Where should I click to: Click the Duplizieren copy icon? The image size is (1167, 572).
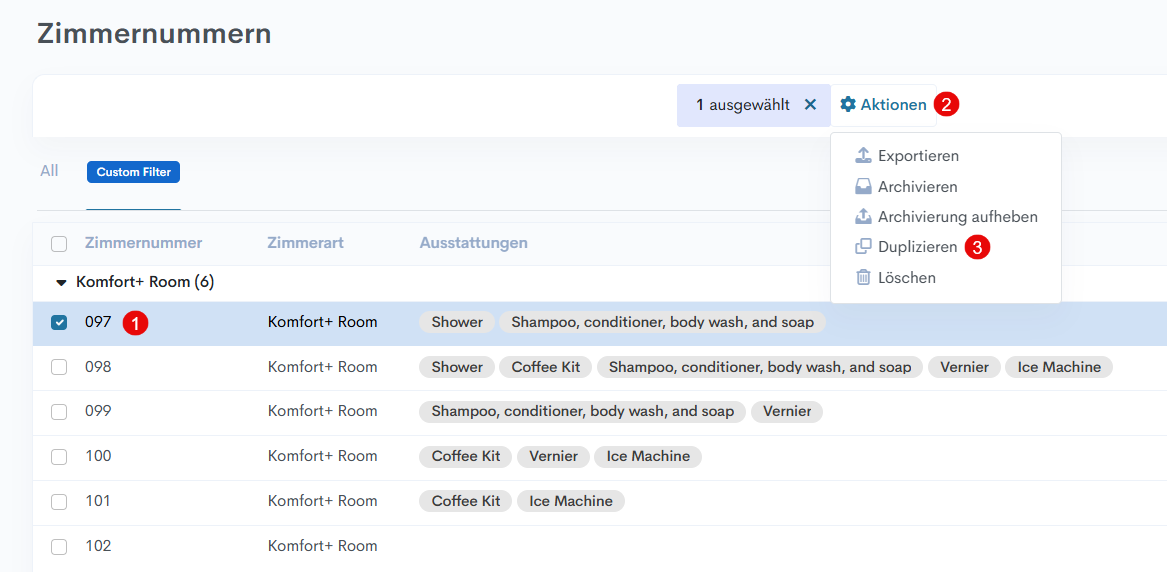point(863,247)
